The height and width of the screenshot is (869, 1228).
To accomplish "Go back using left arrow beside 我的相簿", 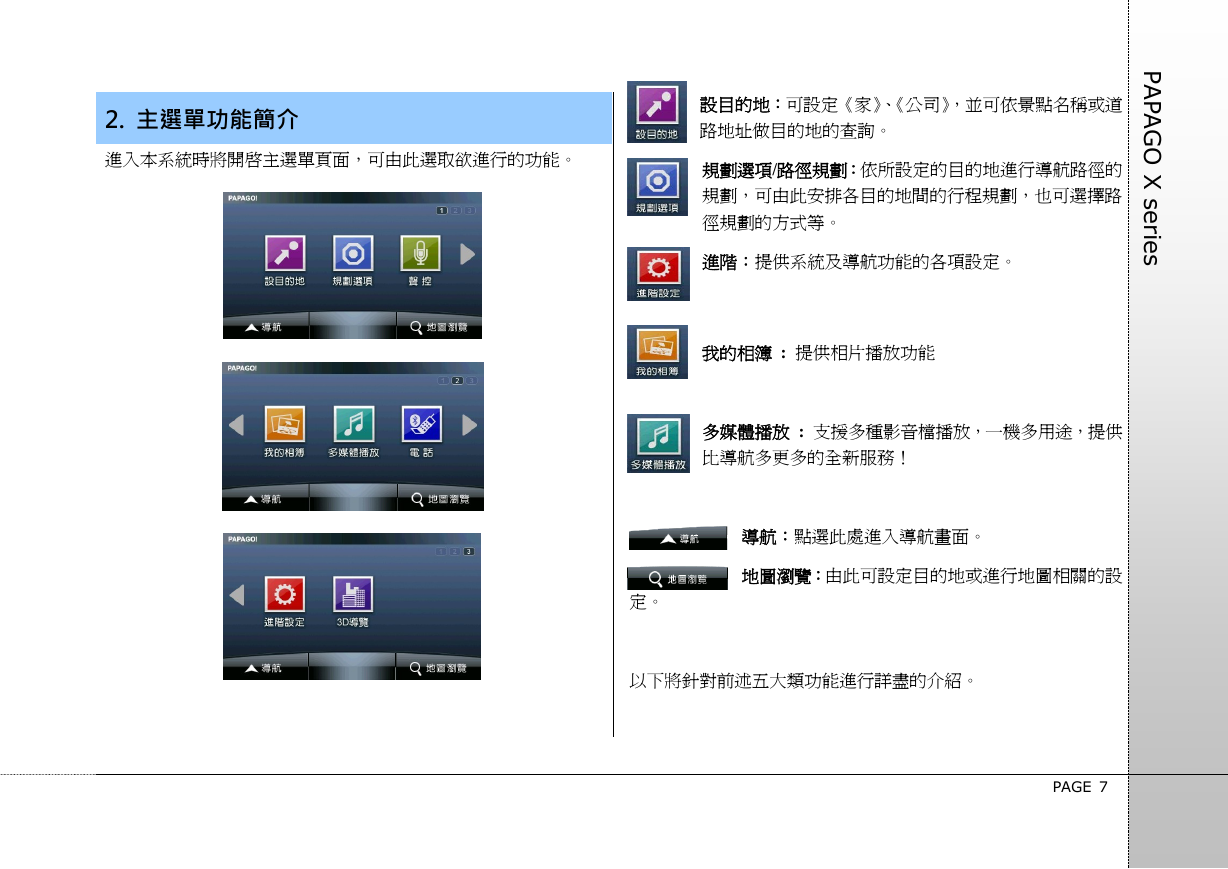I will pyautogui.click(x=236, y=426).
